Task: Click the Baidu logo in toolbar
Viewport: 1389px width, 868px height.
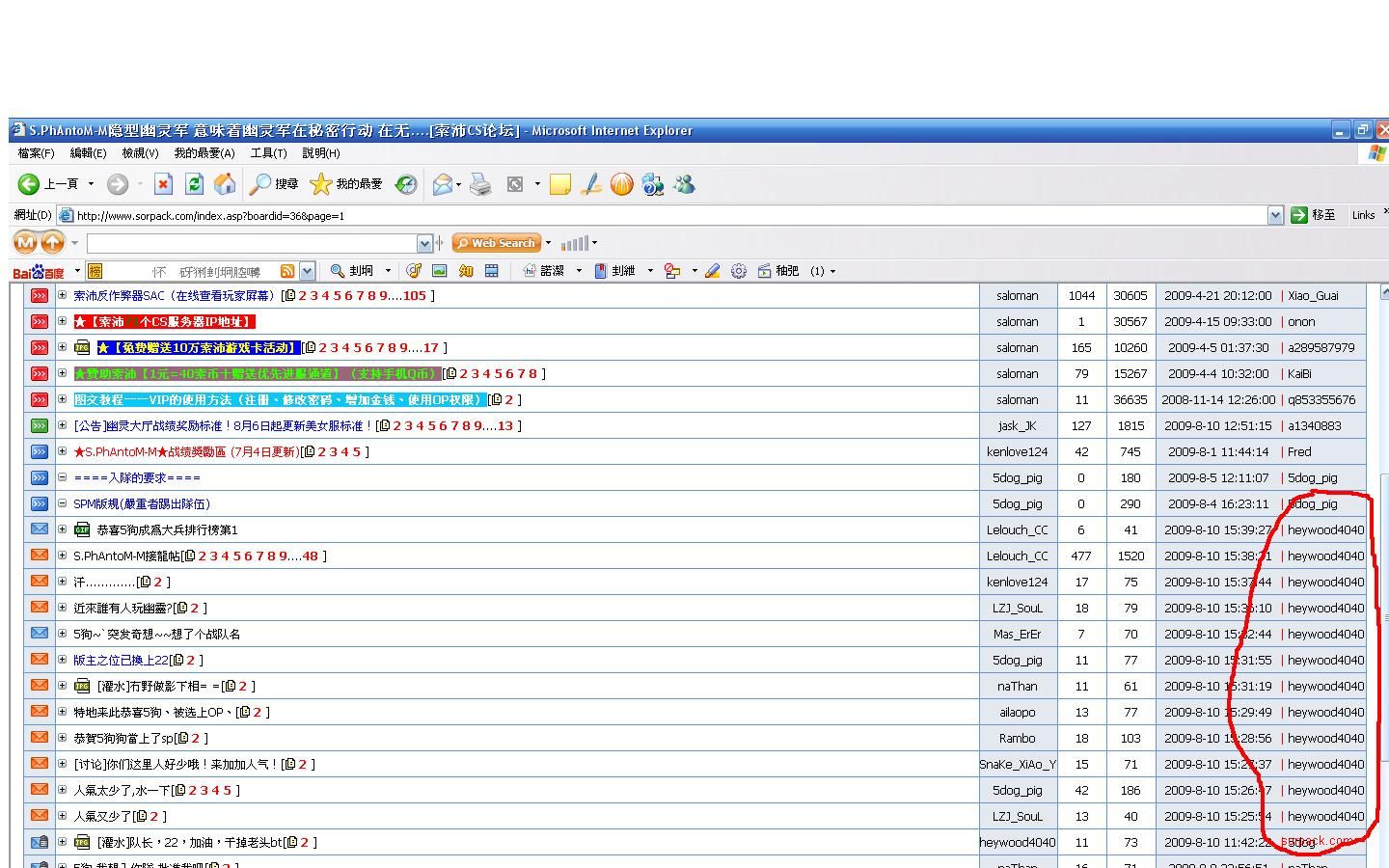Action: pyautogui.click(x=38, y=272)
